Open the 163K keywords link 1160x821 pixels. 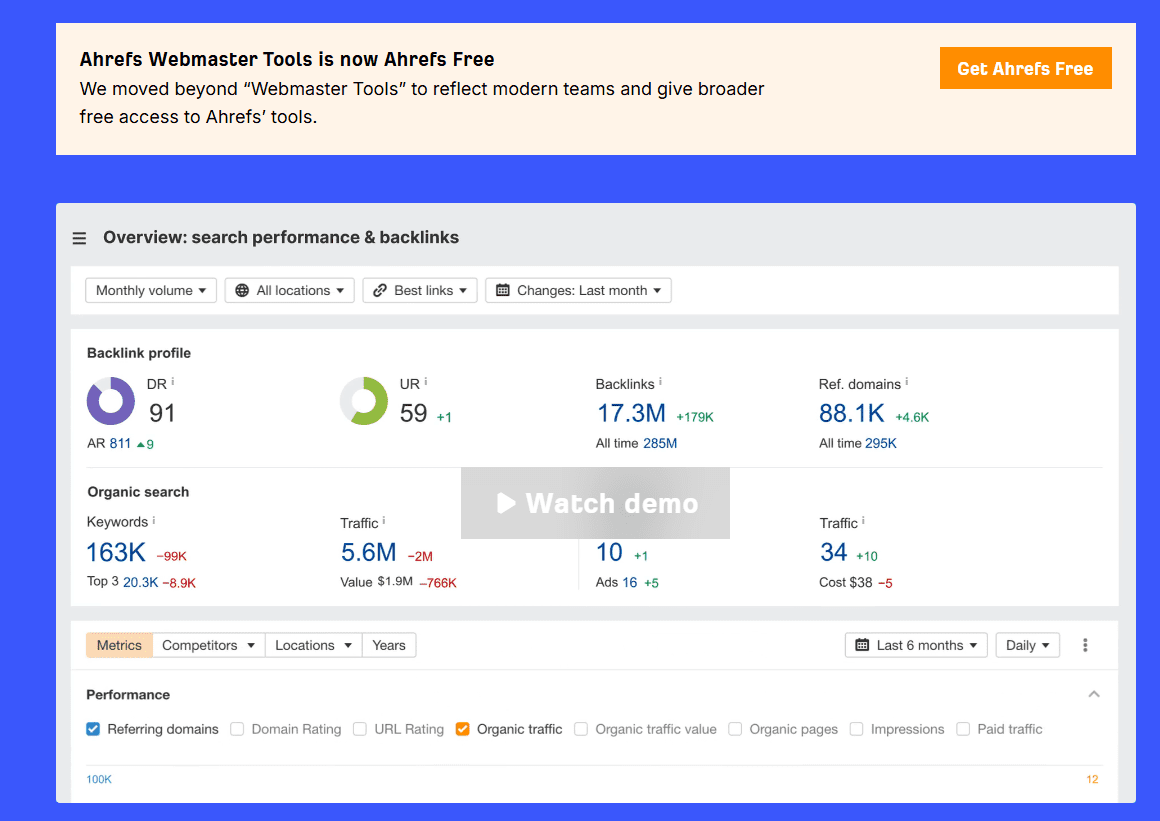click(116, 553)
